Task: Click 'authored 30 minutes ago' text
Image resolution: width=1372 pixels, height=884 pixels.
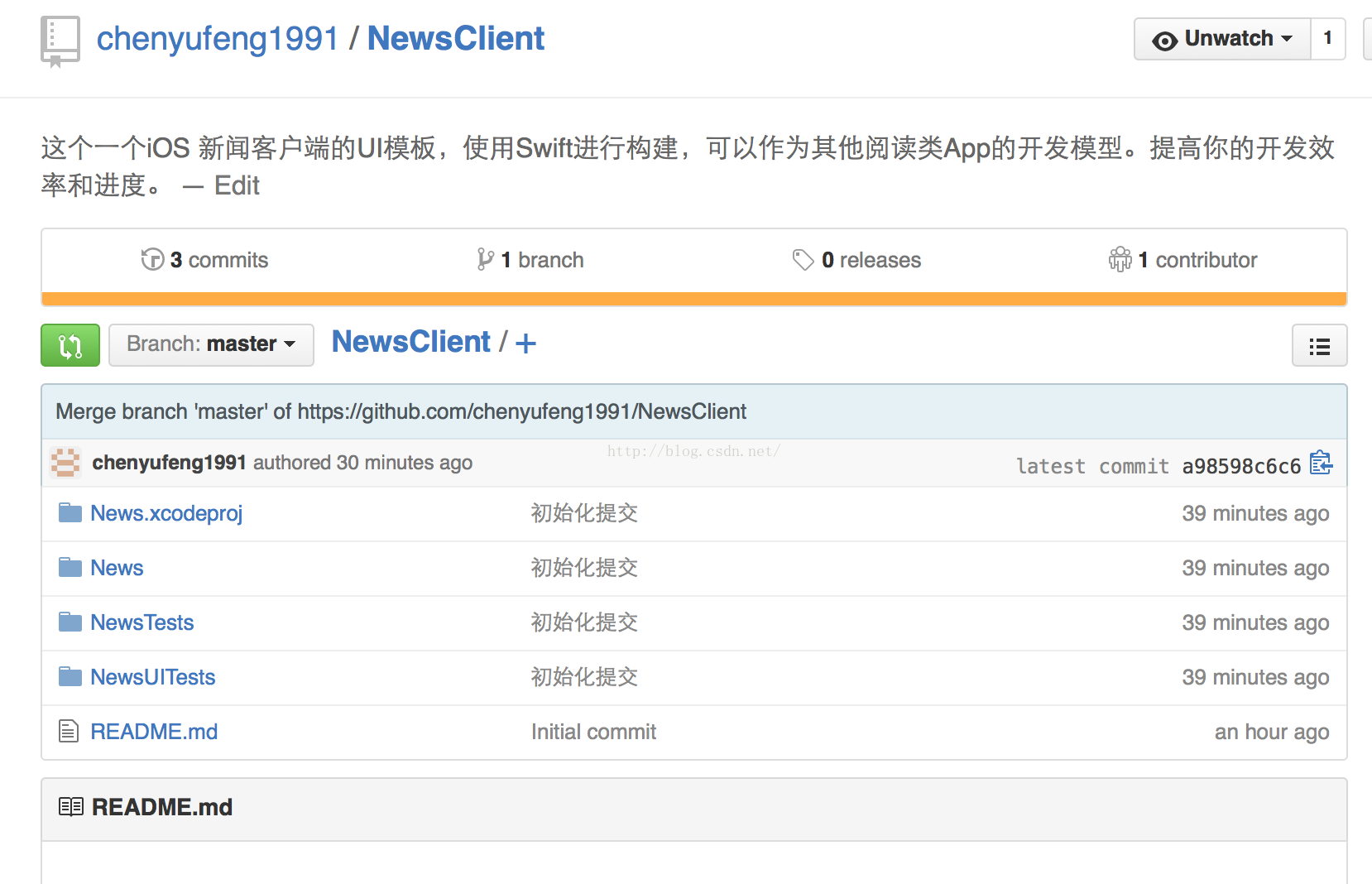Action: pos(362,463)
